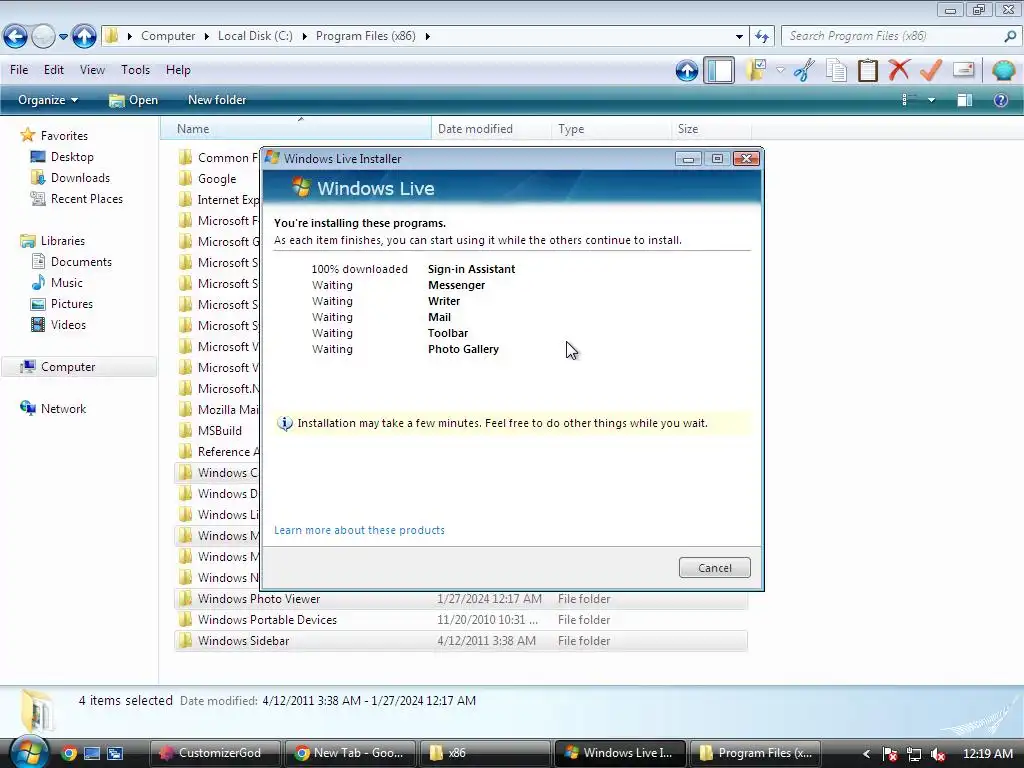1024x768 pixels.
Task: Click New folder in command bar
Action: coord(217,100)
